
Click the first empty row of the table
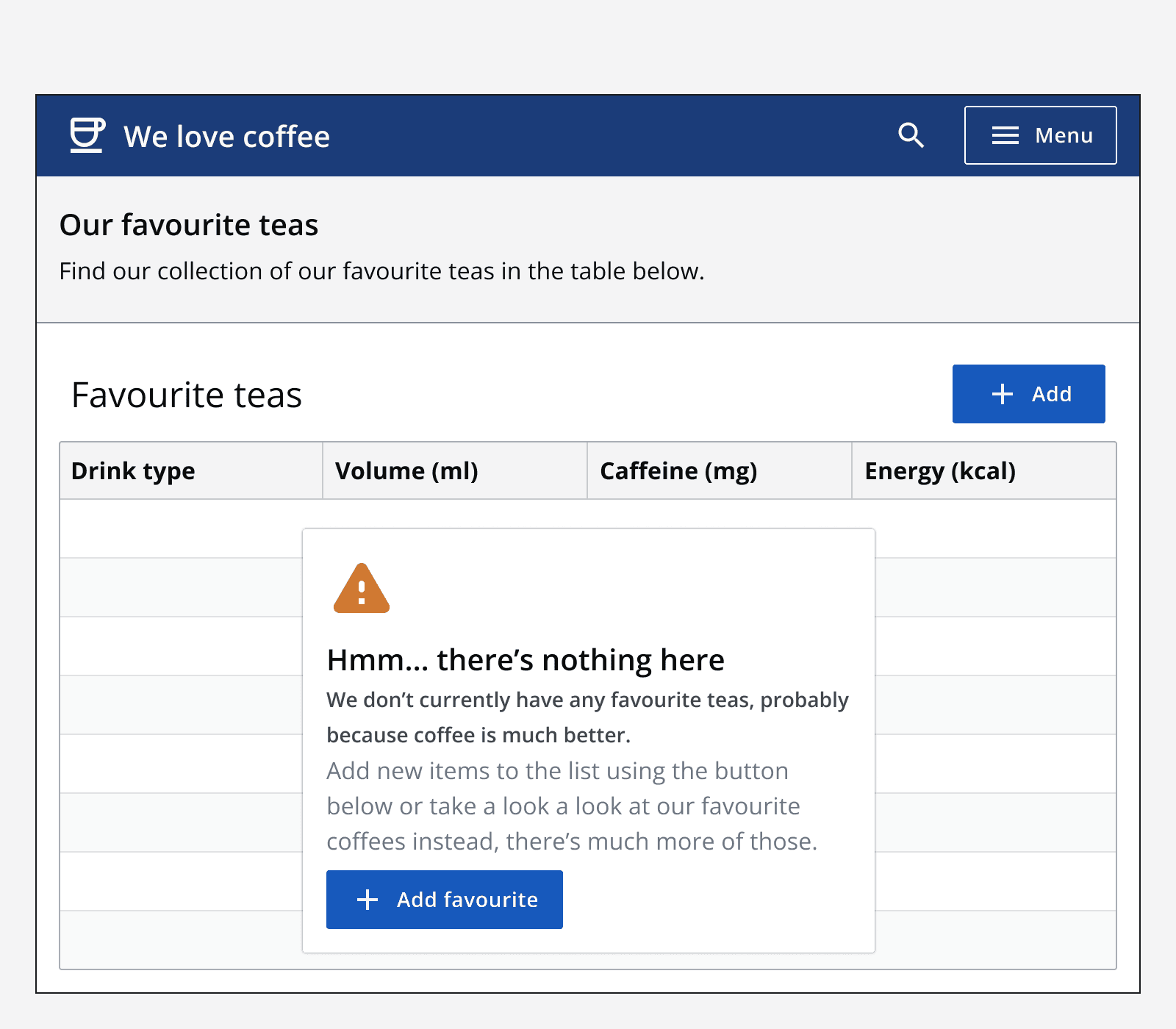click(184, 527)
